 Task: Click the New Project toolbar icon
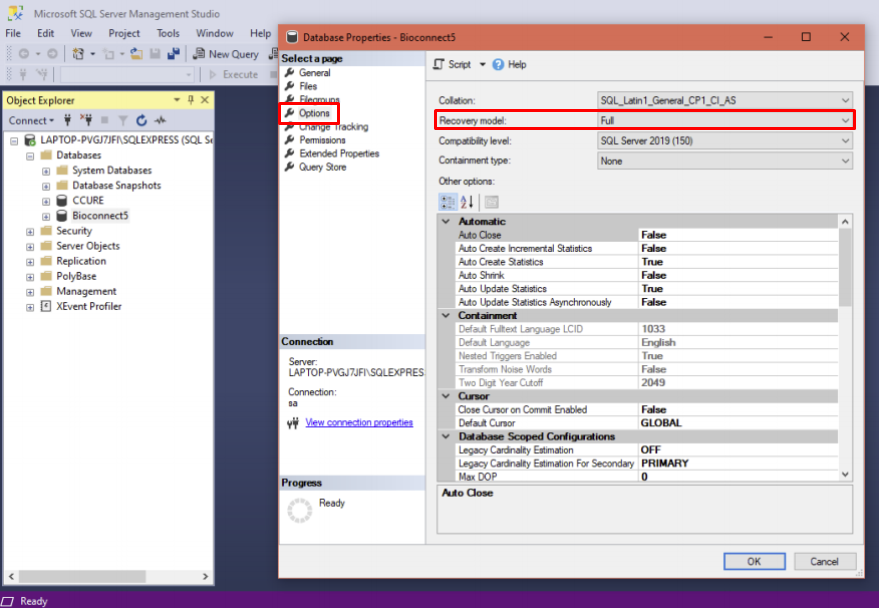pos(78,54)
